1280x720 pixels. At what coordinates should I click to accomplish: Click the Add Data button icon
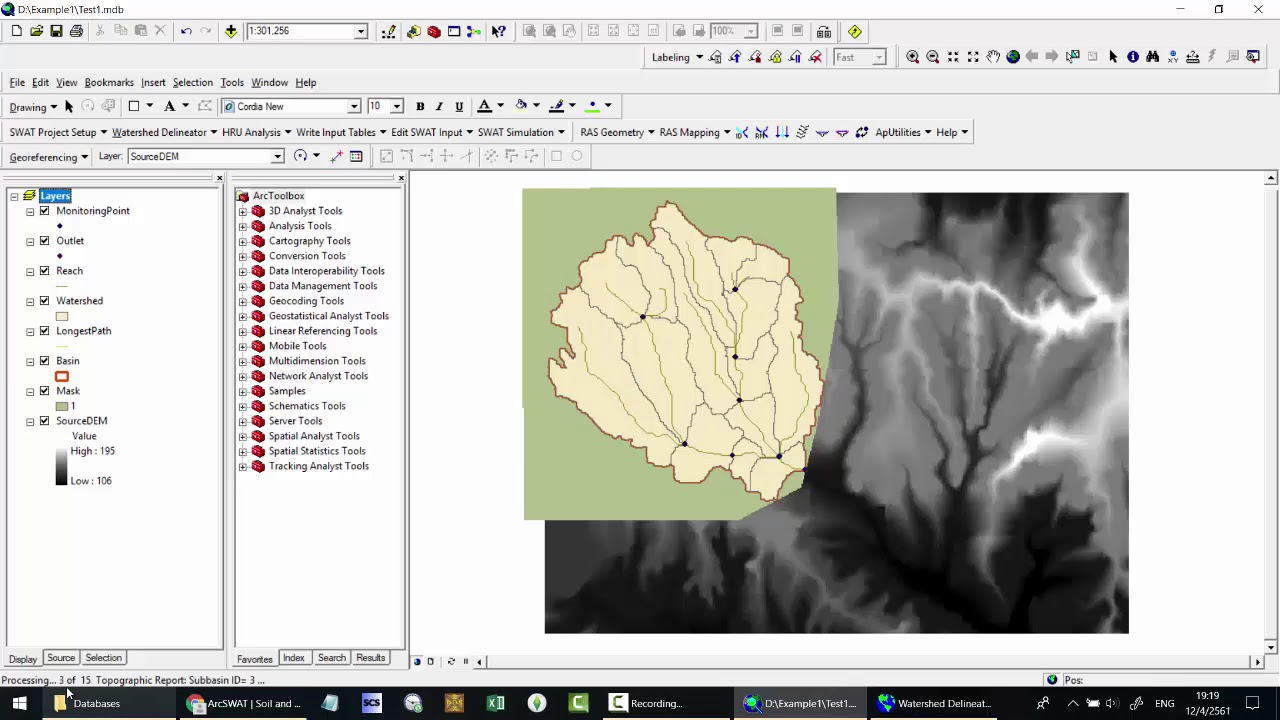point(231,31)
